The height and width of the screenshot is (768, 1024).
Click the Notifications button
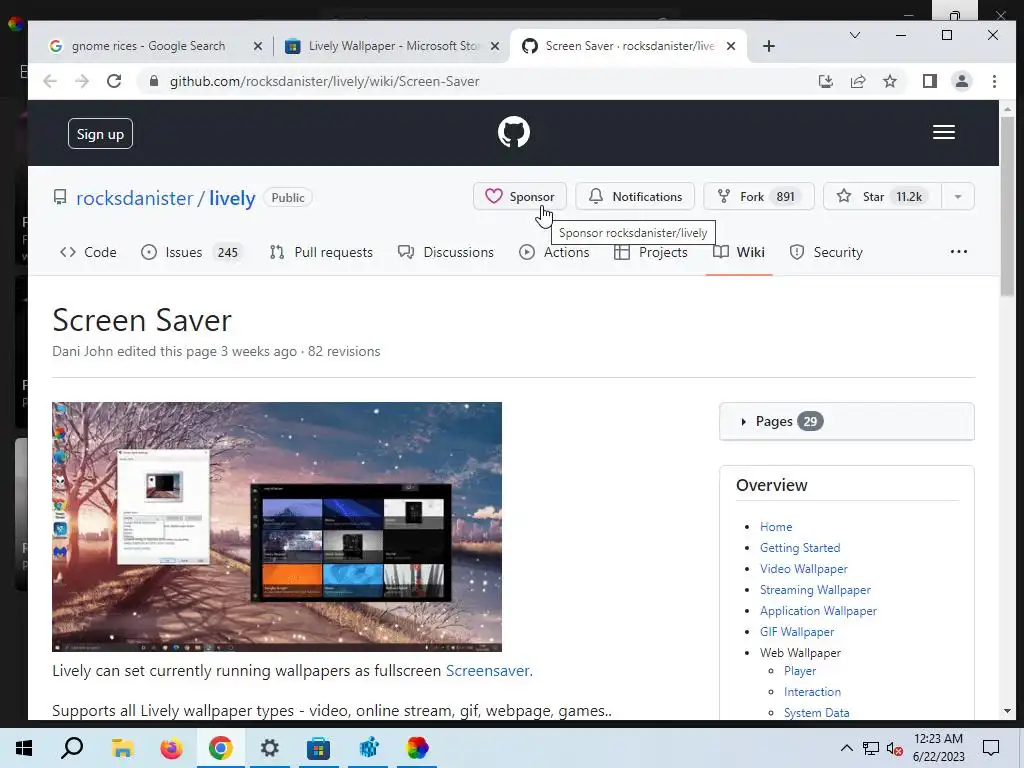pos(635,197)
